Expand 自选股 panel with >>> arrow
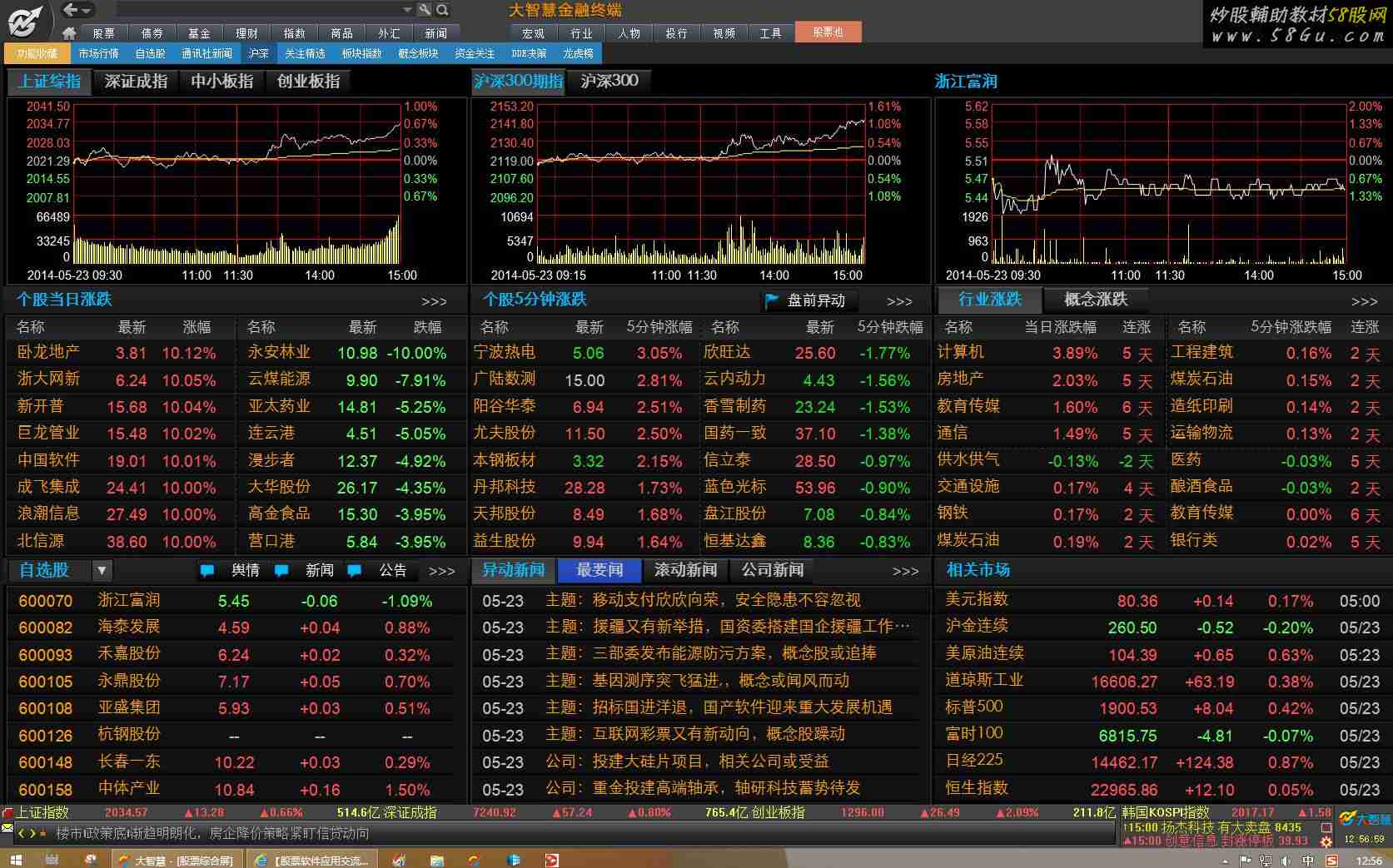Viewport: 1393px width, 868px height. click(x=442, y=571)
